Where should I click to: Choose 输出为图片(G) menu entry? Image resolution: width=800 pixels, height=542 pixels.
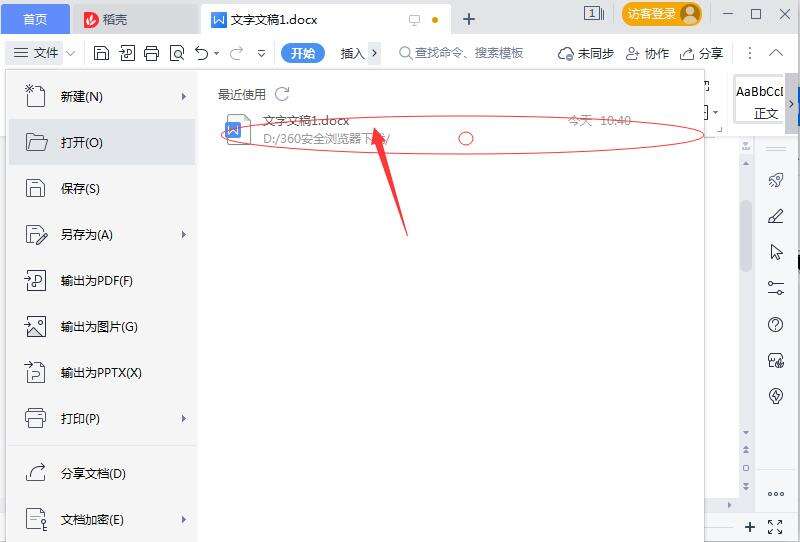coord(102,327)
